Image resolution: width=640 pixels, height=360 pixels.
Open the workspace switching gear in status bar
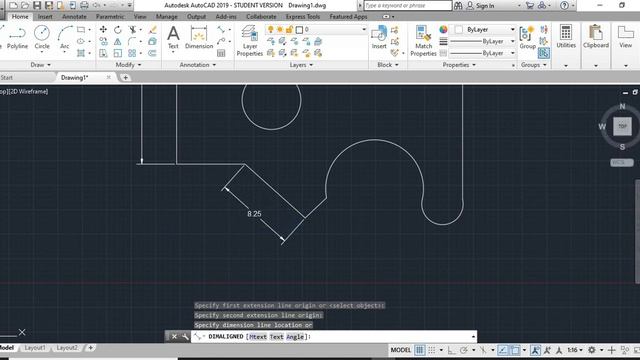point(591,350)
